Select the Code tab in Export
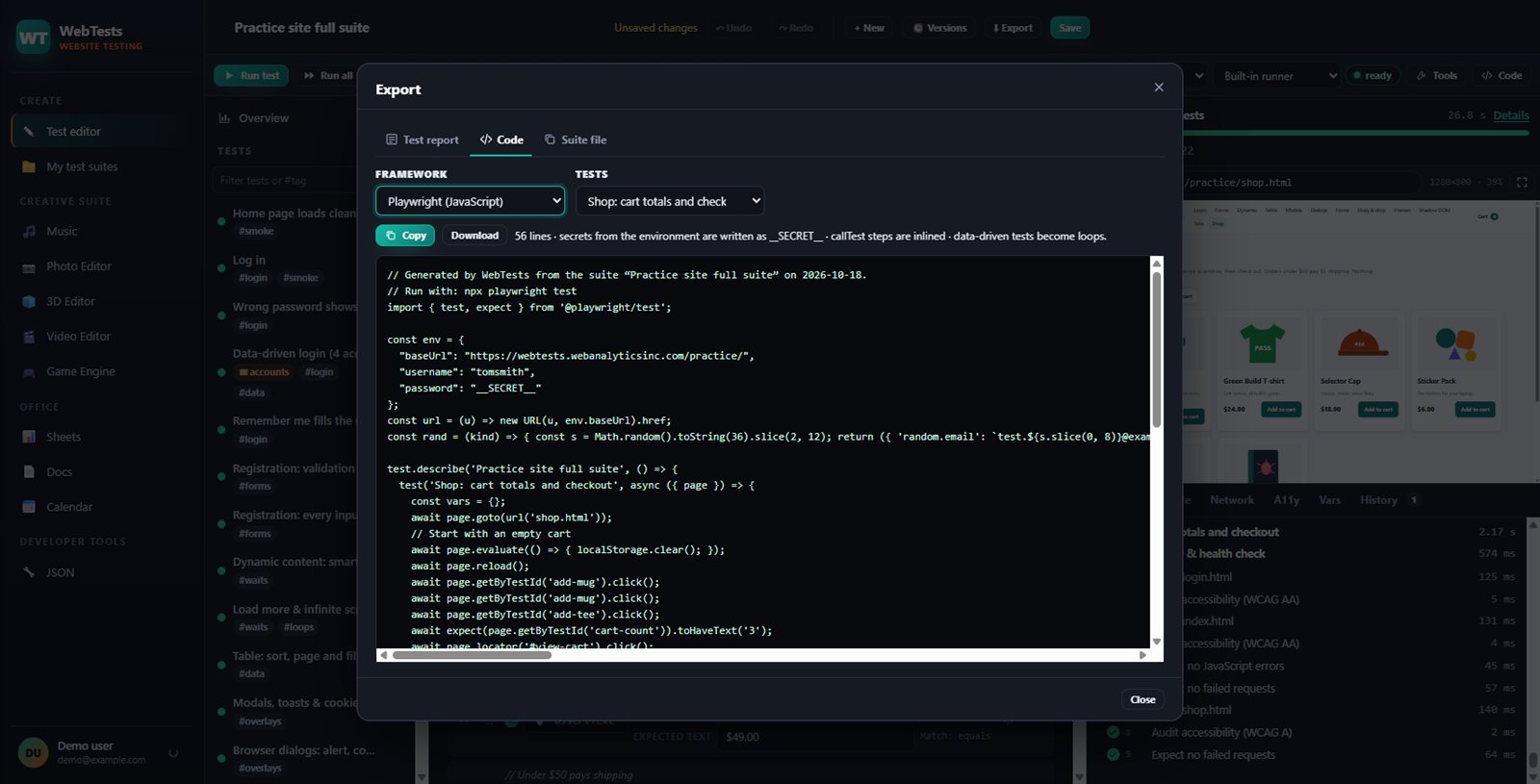 501,139
